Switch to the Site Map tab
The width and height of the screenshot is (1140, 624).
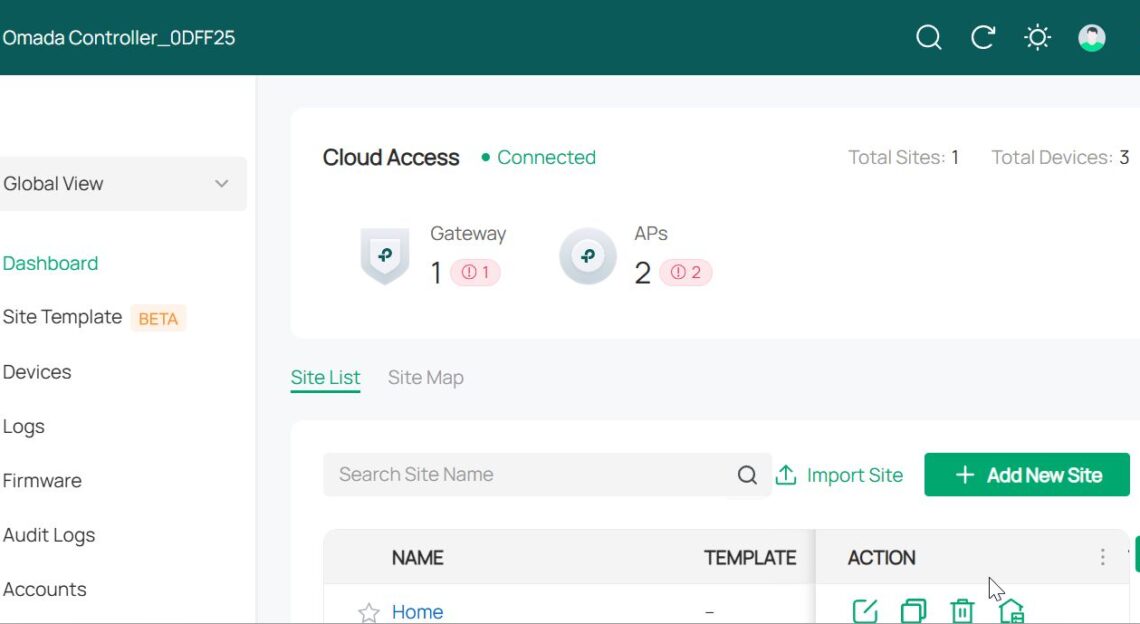coord(426,377)
